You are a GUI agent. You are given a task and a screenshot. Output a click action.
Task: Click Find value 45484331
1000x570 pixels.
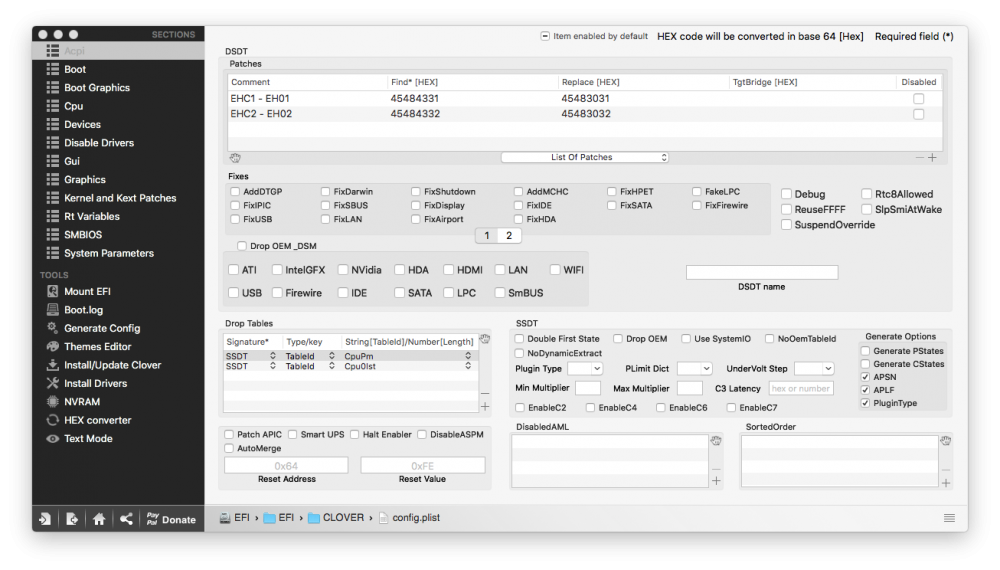[415, 99]
